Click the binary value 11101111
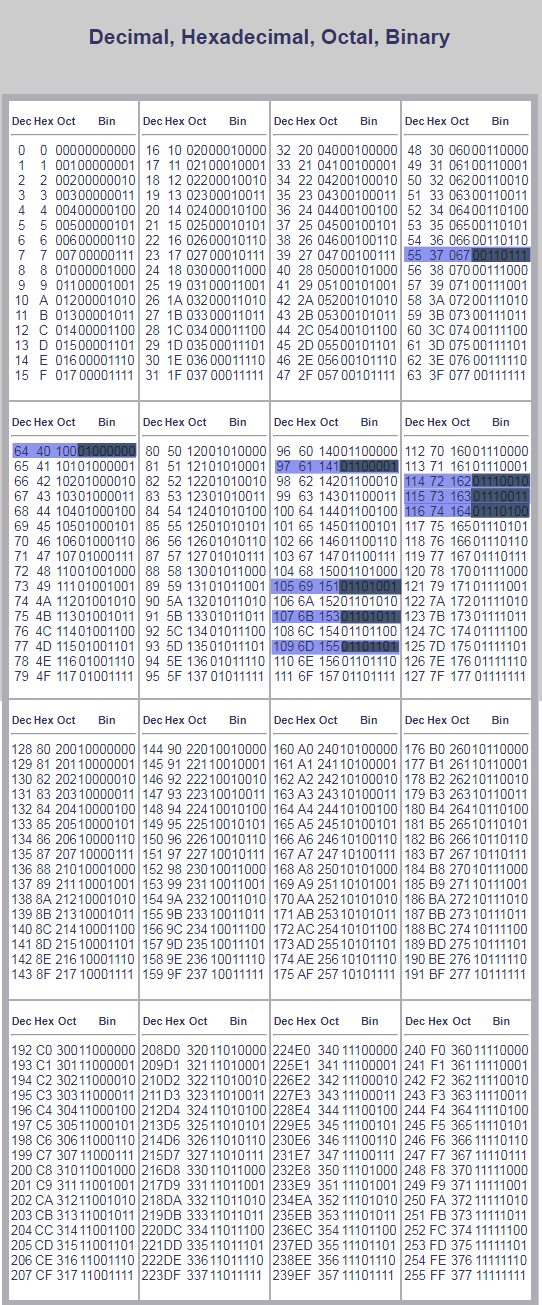Viewport: 542px width, 1305px height. [370, 1275]
